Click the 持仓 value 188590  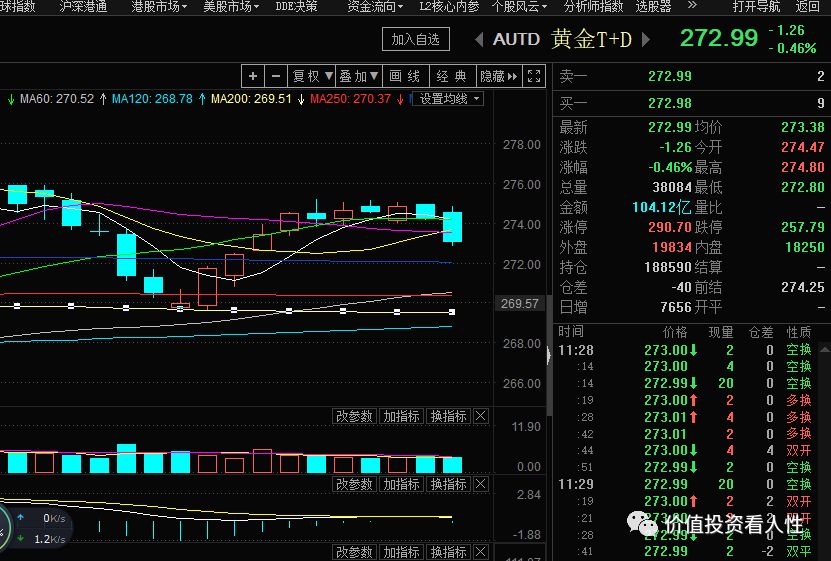[668, 268]
